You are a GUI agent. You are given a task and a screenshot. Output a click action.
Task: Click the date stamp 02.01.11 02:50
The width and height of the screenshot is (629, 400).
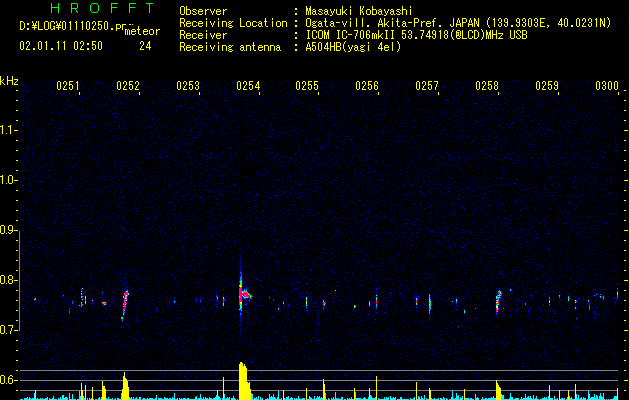click(x=61, y=46)
